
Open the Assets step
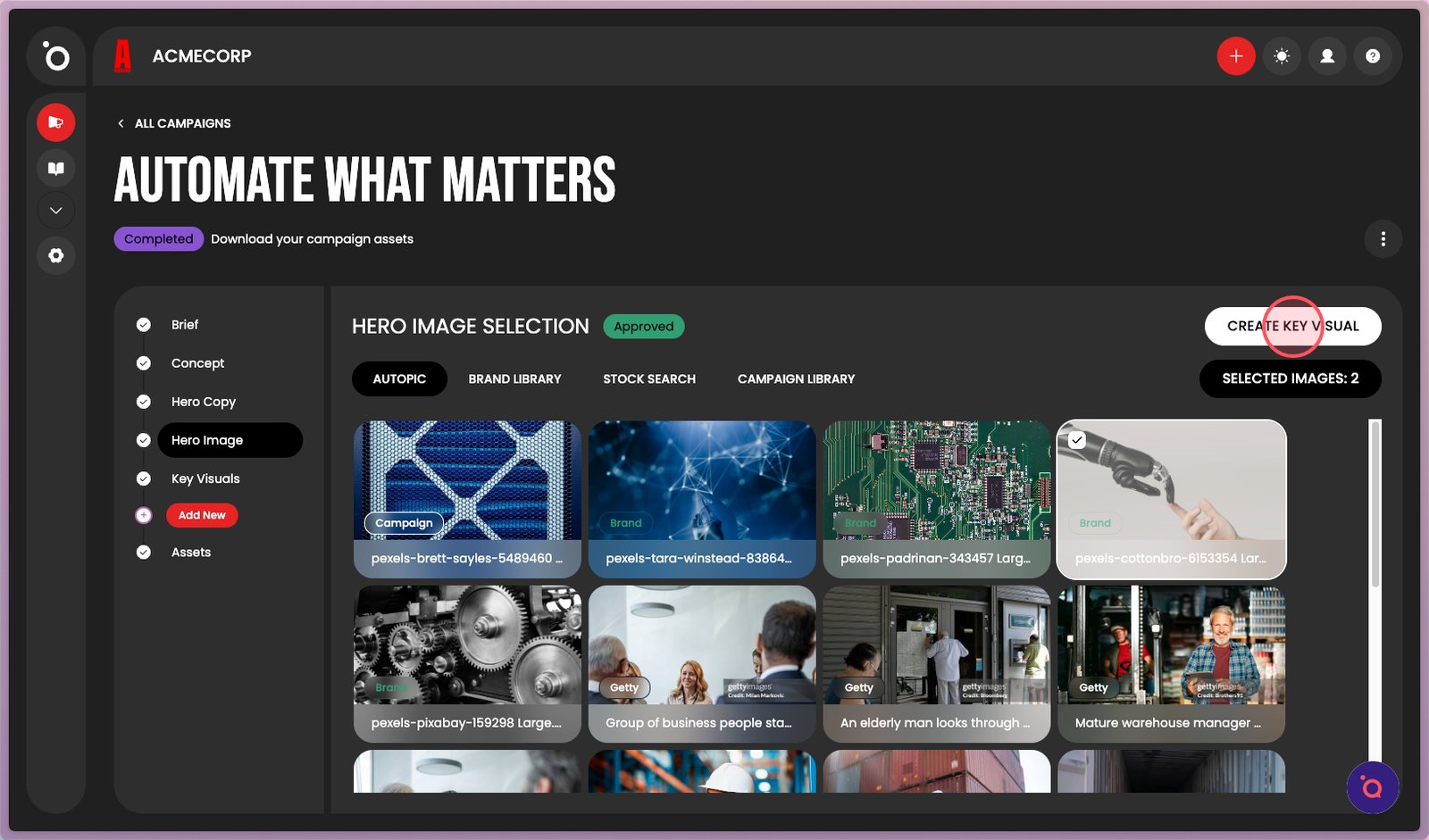pyautogui.click(x=191, y=553)
